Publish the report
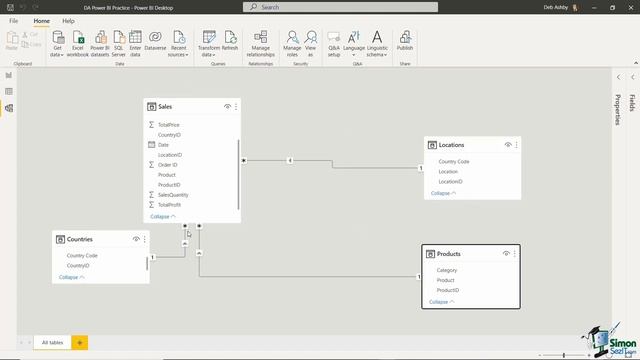 (x=405, y=41)
